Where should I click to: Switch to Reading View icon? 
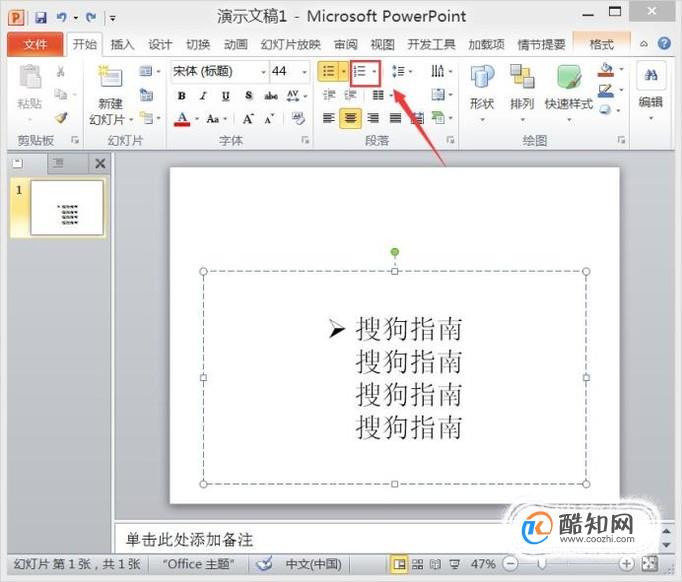pyautogui.click(x=435, y=565)
